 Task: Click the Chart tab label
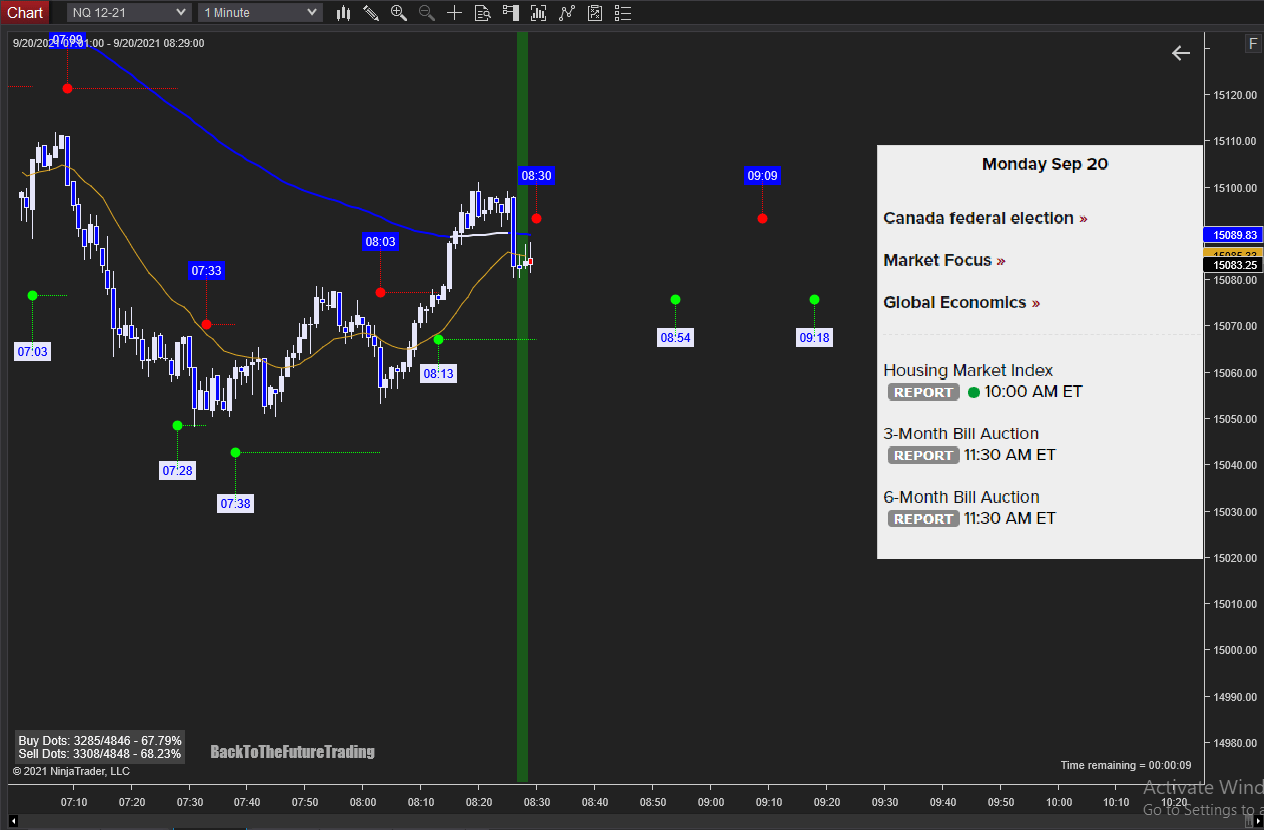[x=25, y=12]
